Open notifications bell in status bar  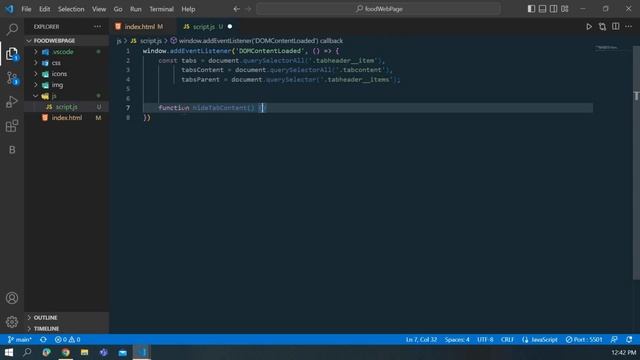(629, 340)
